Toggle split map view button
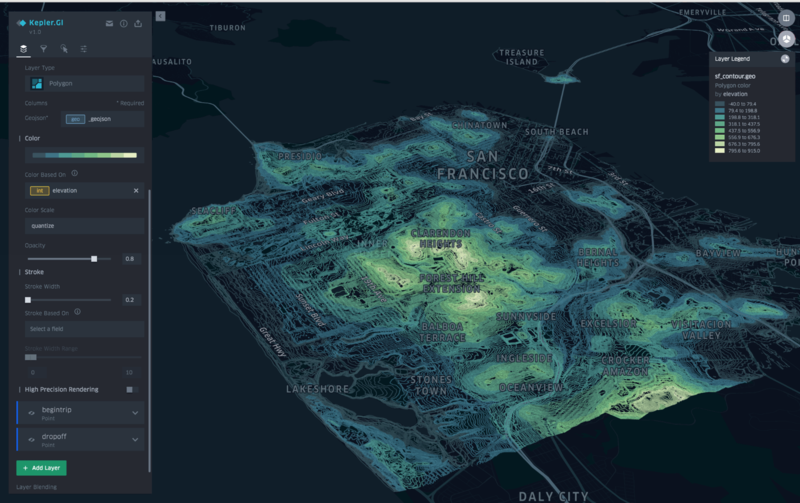800x503 pixels. 786,18
